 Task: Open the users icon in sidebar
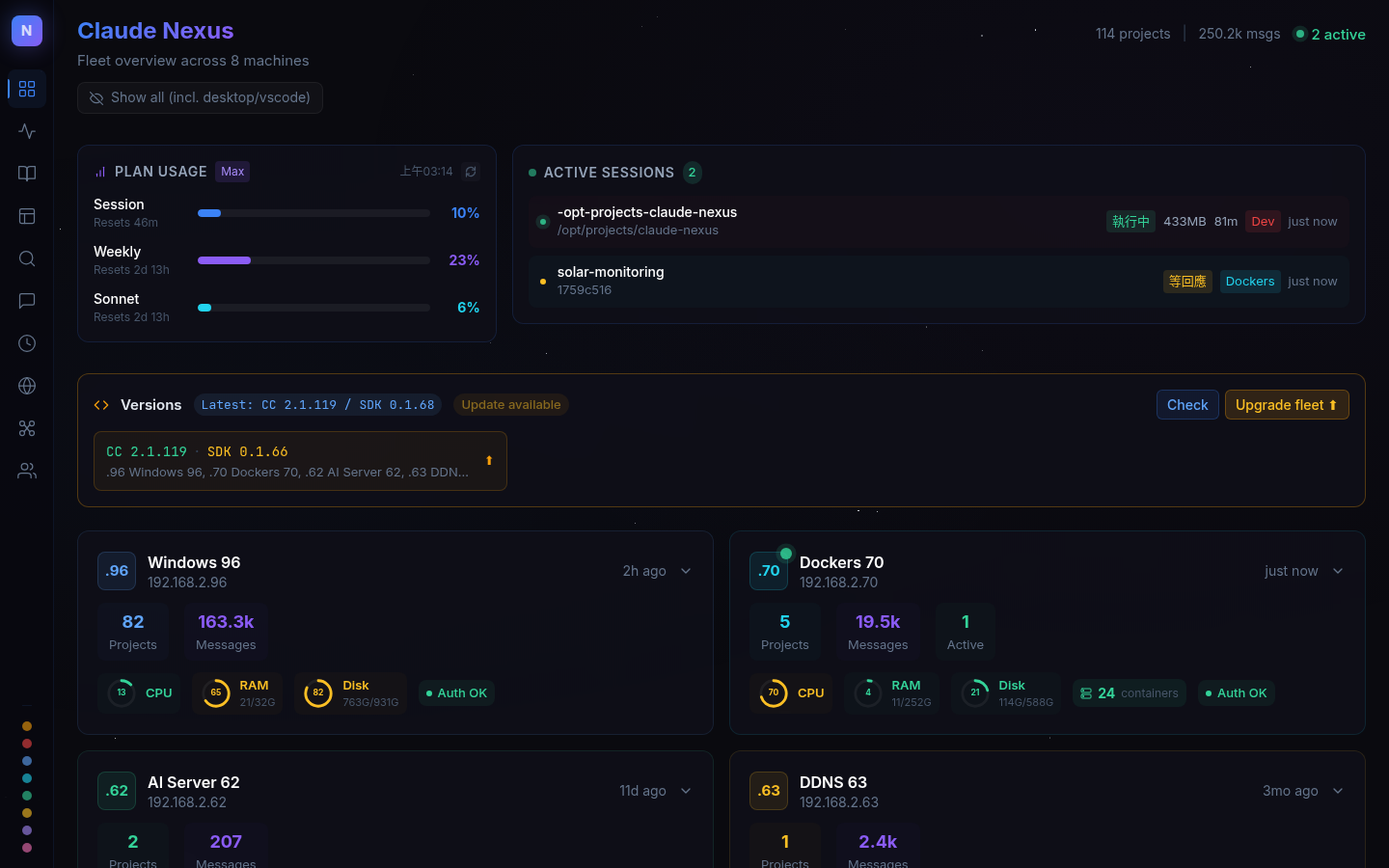click(27, 471)
